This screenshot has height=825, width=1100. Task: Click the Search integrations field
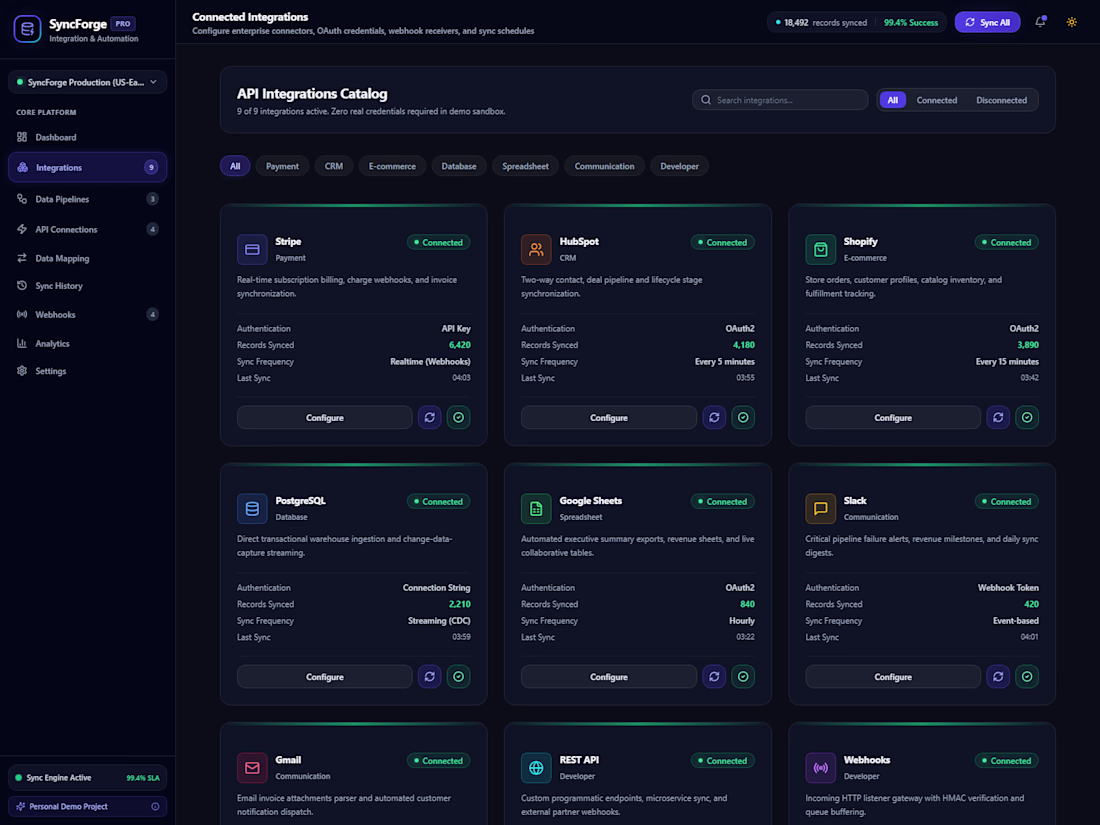[x=780, y=100]
